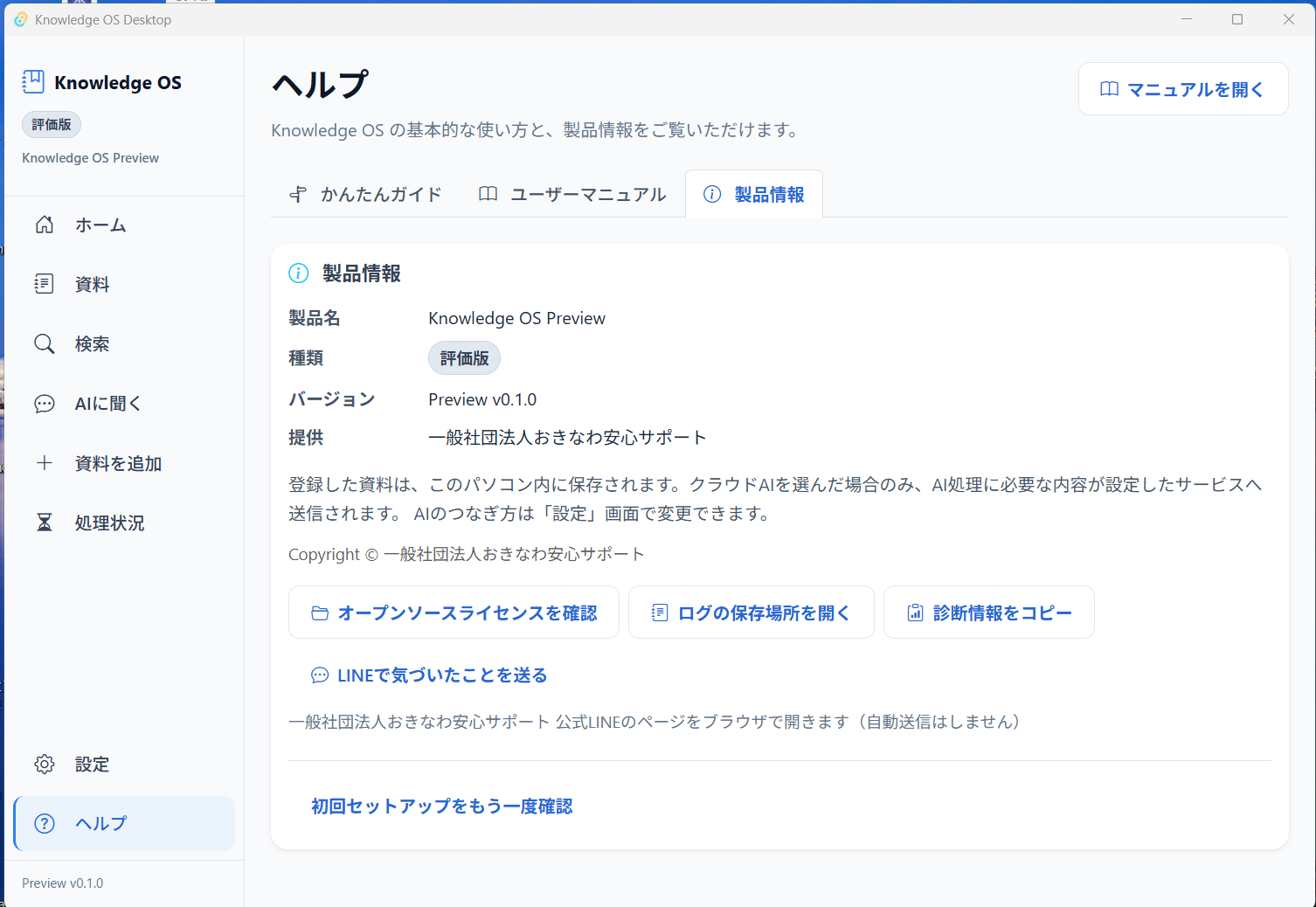Click the 製品名 label
The height and width of the screenshot is (907, 1316).
pyautogui.click(x=315, y=318)
